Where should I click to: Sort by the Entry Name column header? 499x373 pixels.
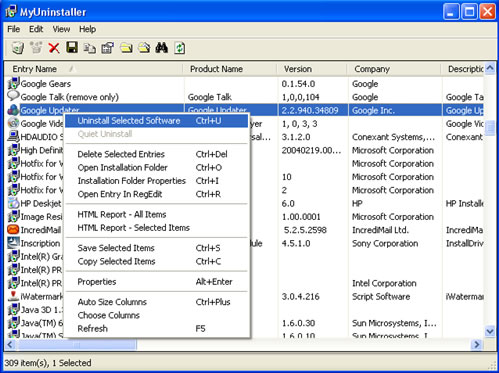(94, 69)
